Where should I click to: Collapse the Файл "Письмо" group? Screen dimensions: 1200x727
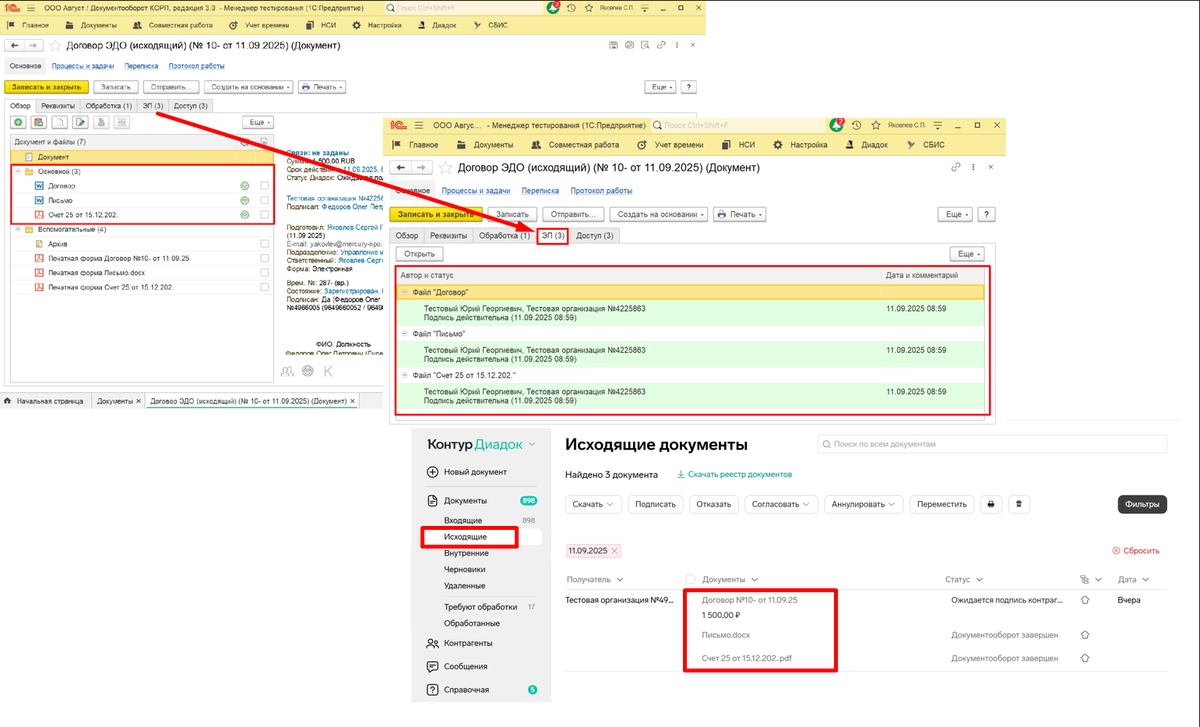(405, 333)
